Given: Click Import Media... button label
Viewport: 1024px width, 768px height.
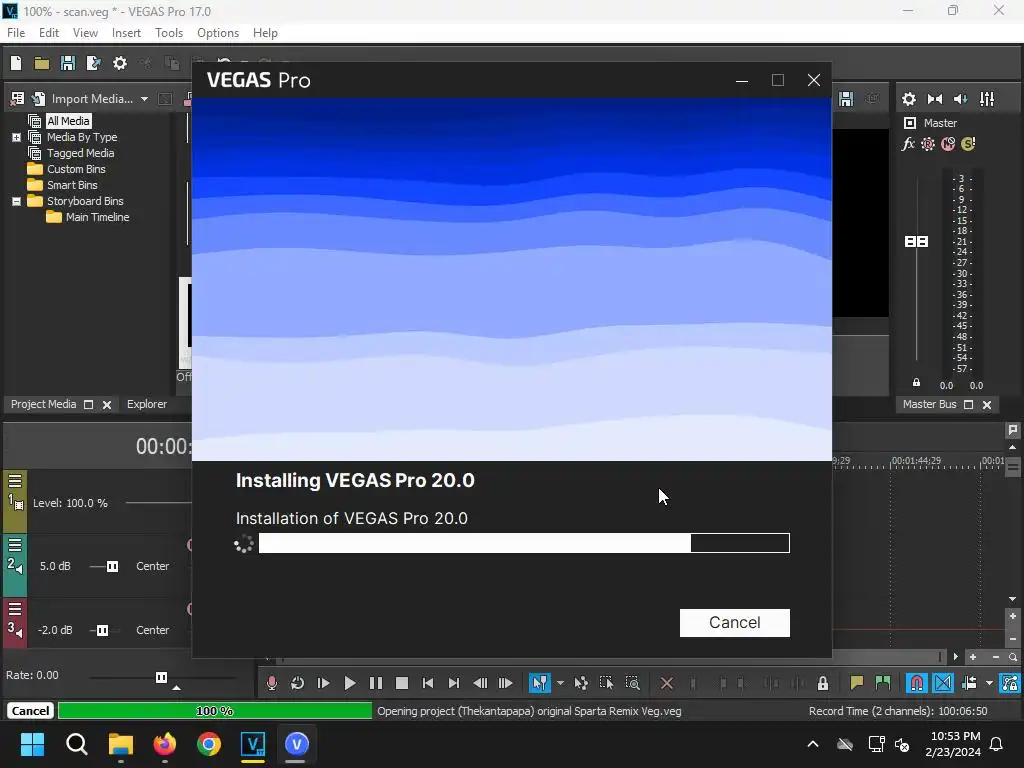Looking at the screenshot, I should (92, 99).
